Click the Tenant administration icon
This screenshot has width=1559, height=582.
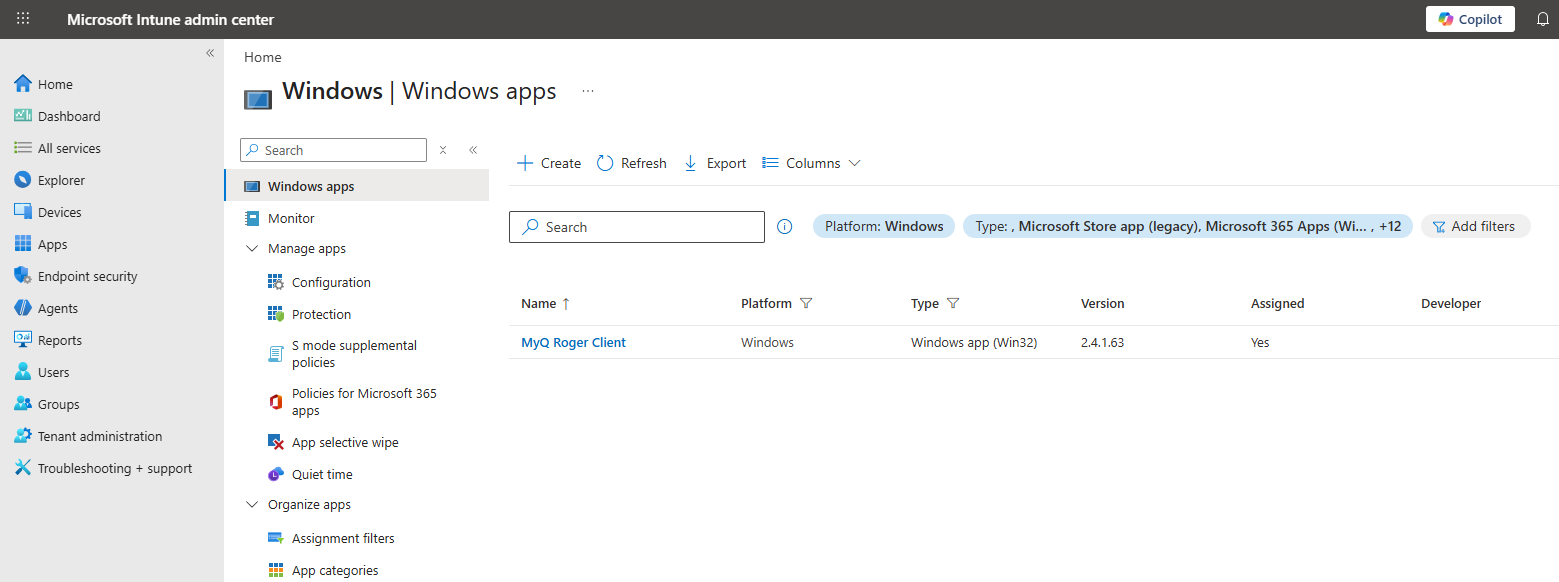pyautogui.click(x=22, y=436)
